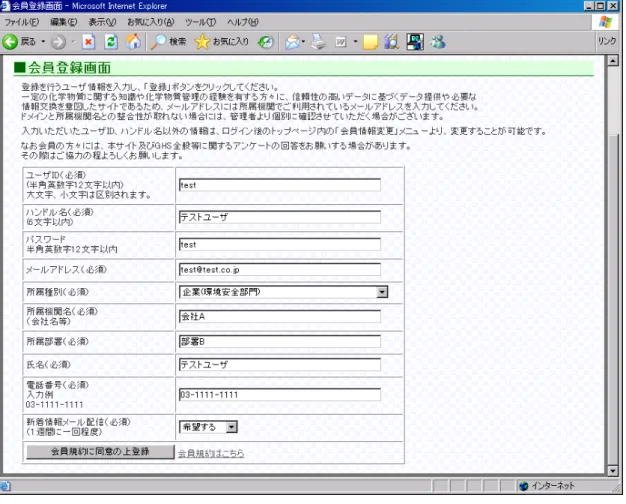Click the 所属機関名 field containing 会社A
626x504 pixels.
point(279,316)
